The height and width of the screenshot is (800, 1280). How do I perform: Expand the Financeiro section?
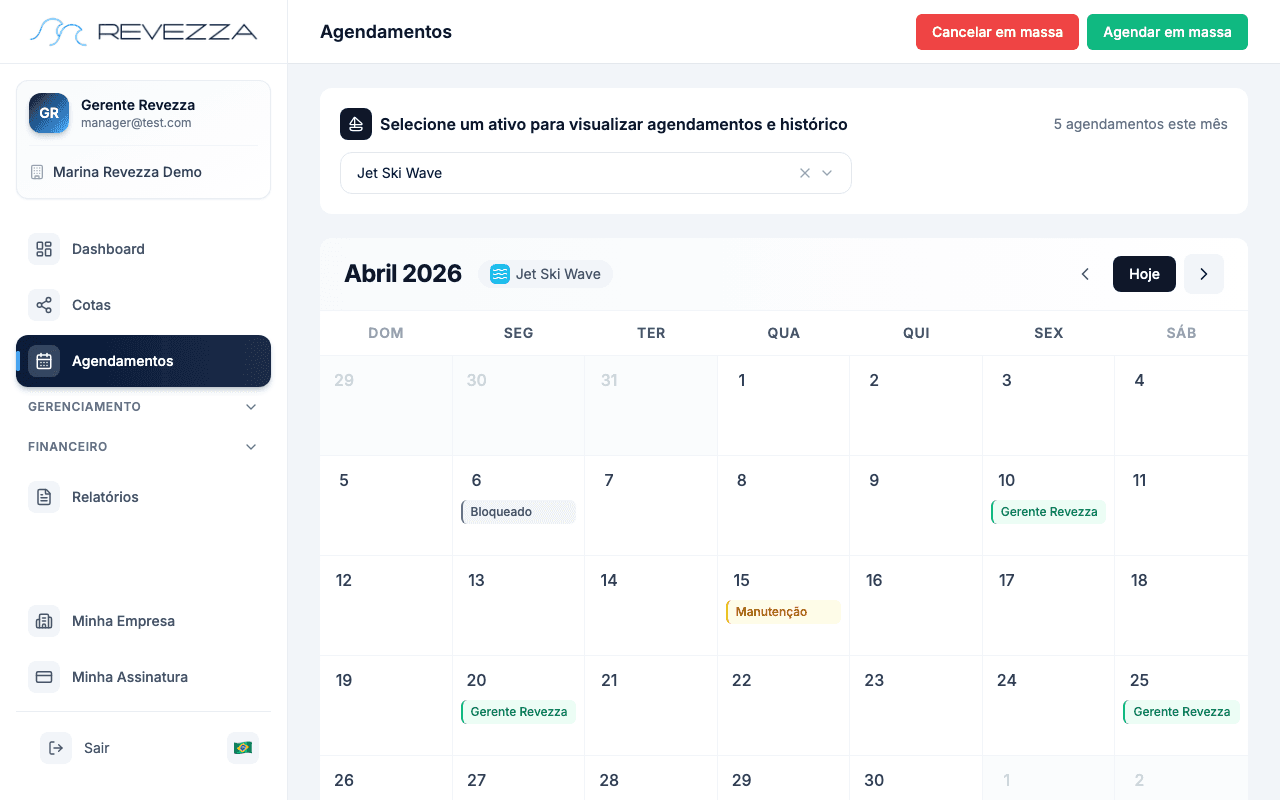[143, 447]
